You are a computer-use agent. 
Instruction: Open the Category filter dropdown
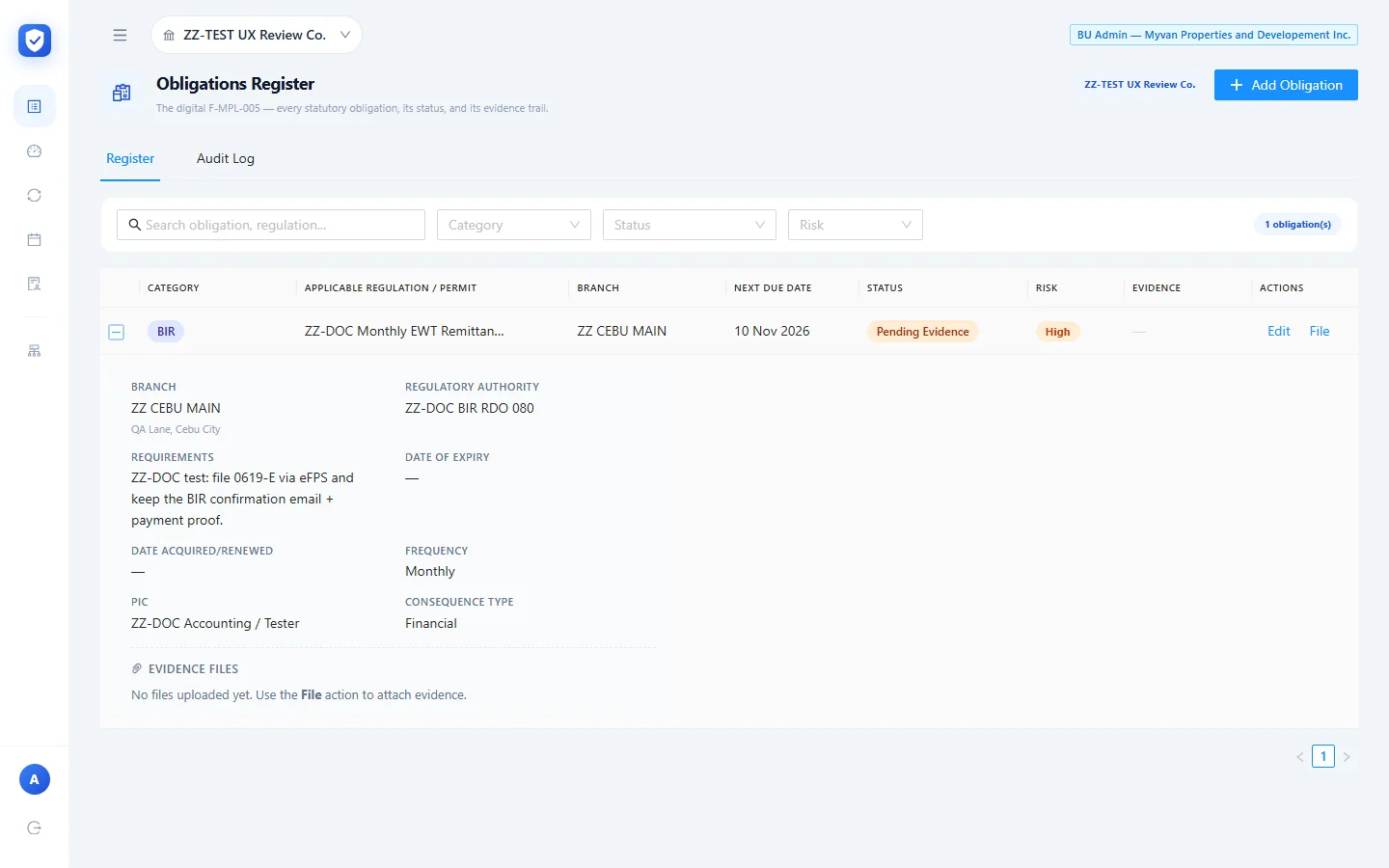514,225
